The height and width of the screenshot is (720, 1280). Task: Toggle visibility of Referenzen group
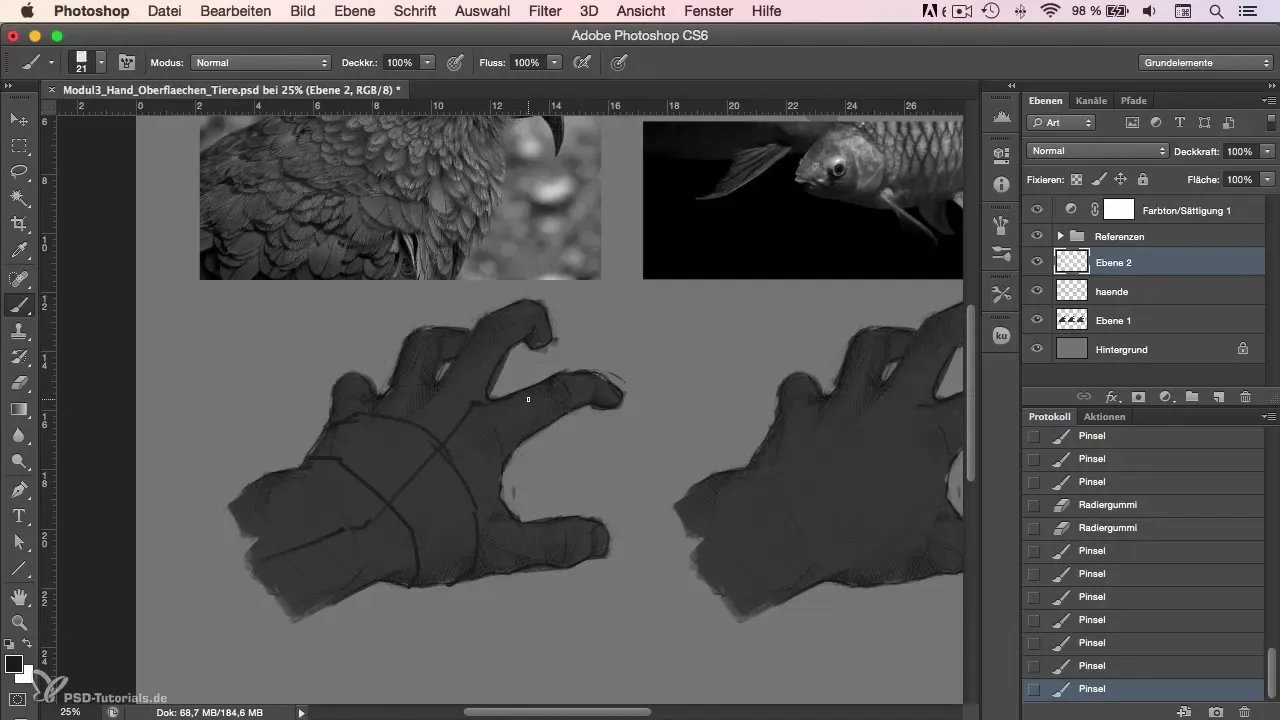click(x=1037, y=236)
